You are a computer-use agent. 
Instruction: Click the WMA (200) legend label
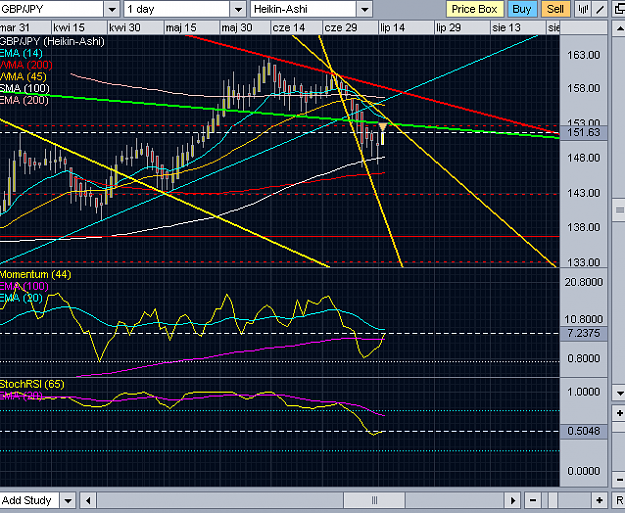coord(26,65)
